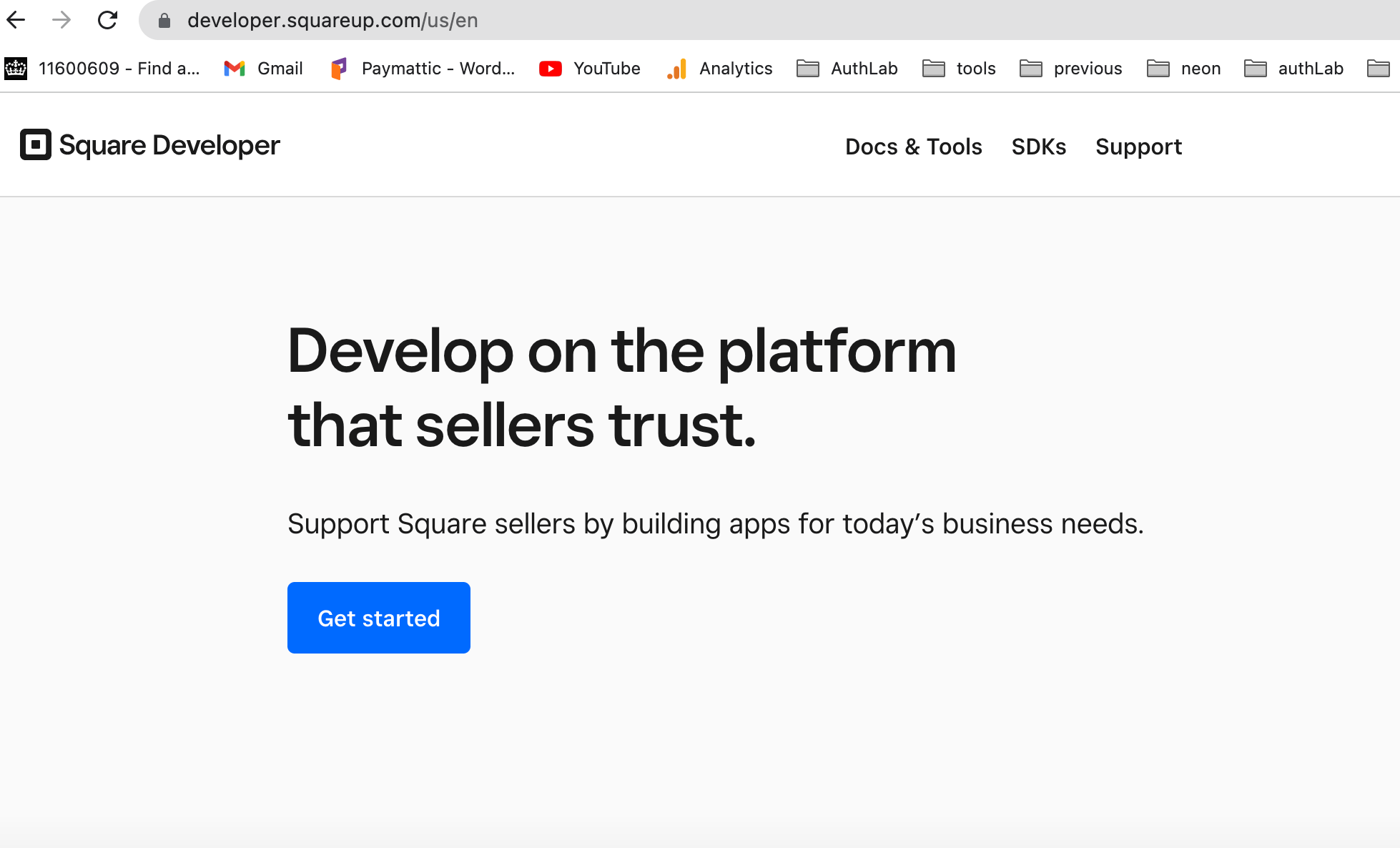Open the 11600609 - Find a... bookmark
Image resolution: width=1400 pixels, height=848 pixels.
[x=106, y=69]
